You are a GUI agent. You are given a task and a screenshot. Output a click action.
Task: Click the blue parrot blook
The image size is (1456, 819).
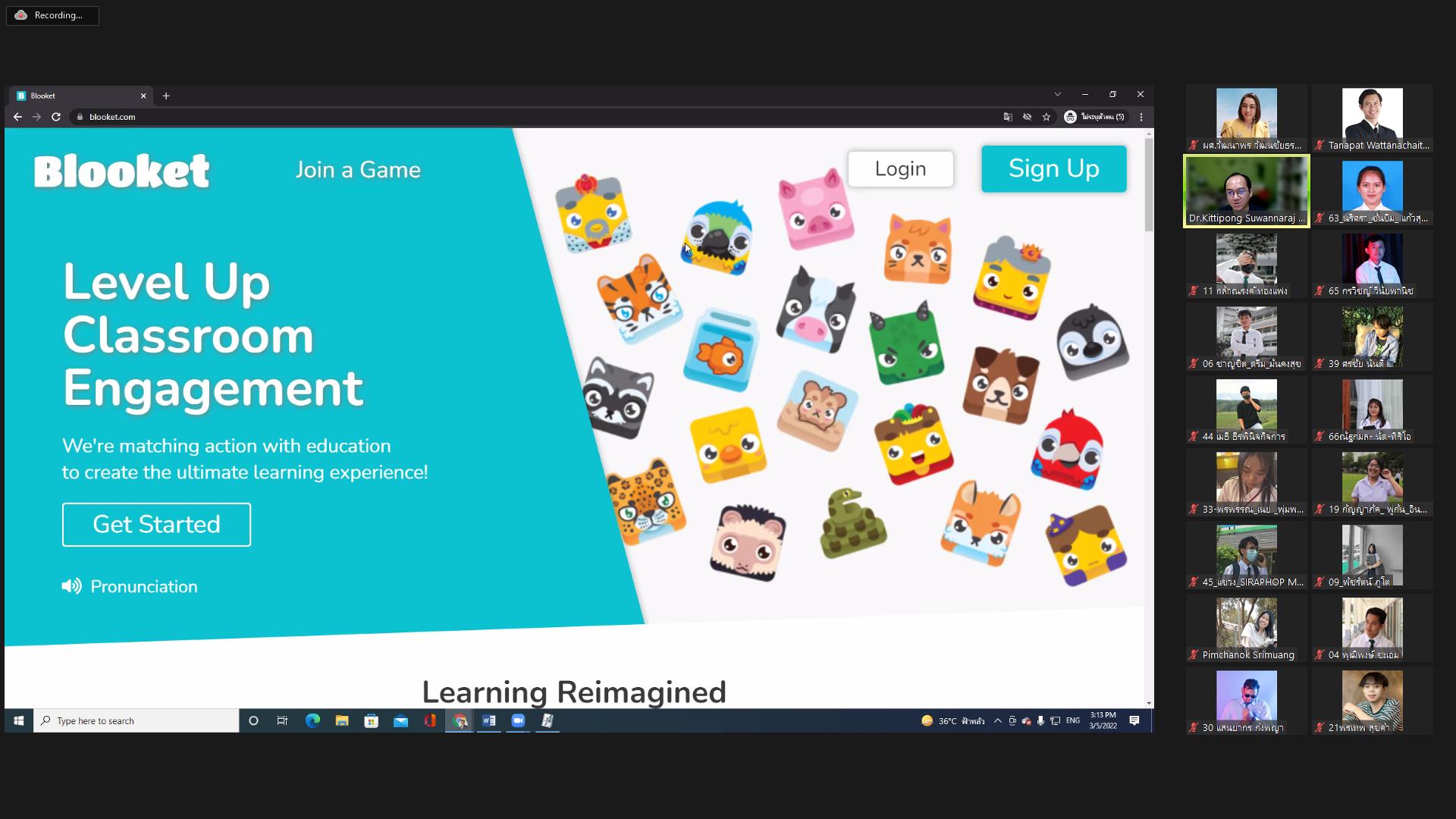(717, 237)
